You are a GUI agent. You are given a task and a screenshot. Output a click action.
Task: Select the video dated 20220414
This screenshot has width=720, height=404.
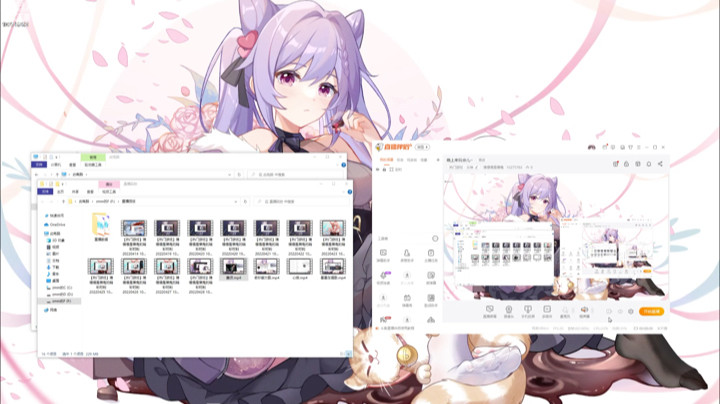134,238
